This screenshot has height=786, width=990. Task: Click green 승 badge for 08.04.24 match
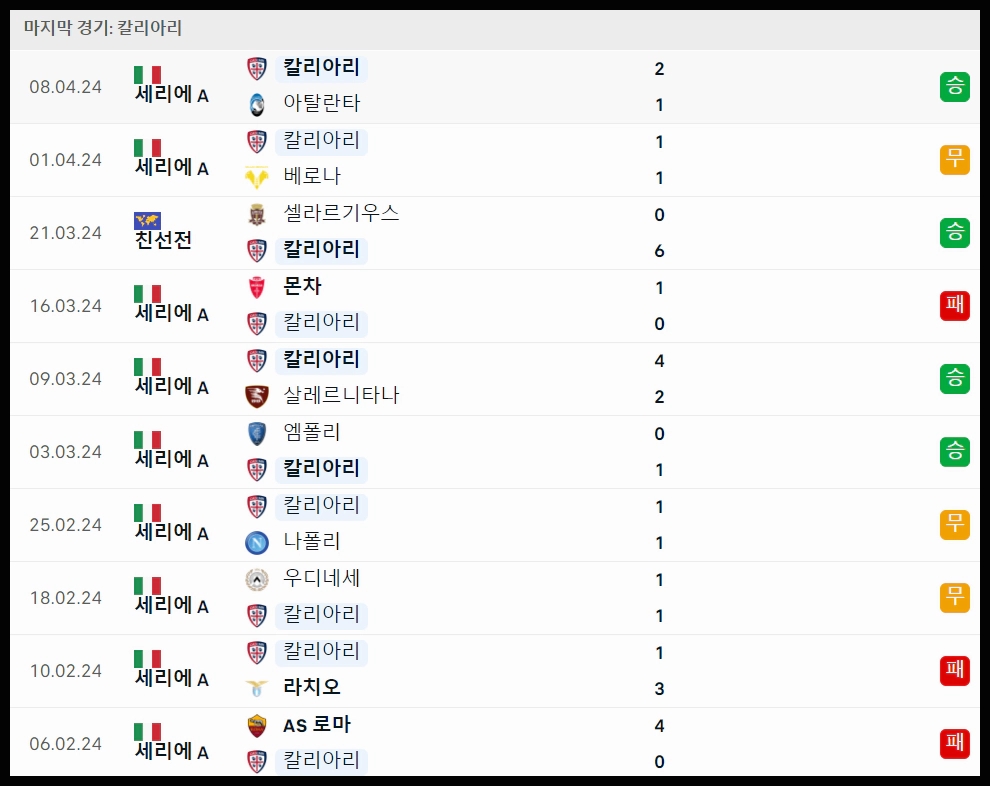[x=954, y=86]
